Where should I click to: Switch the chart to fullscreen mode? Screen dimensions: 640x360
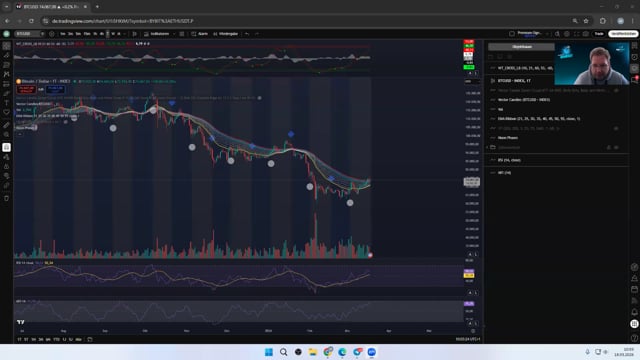(576, 34)
